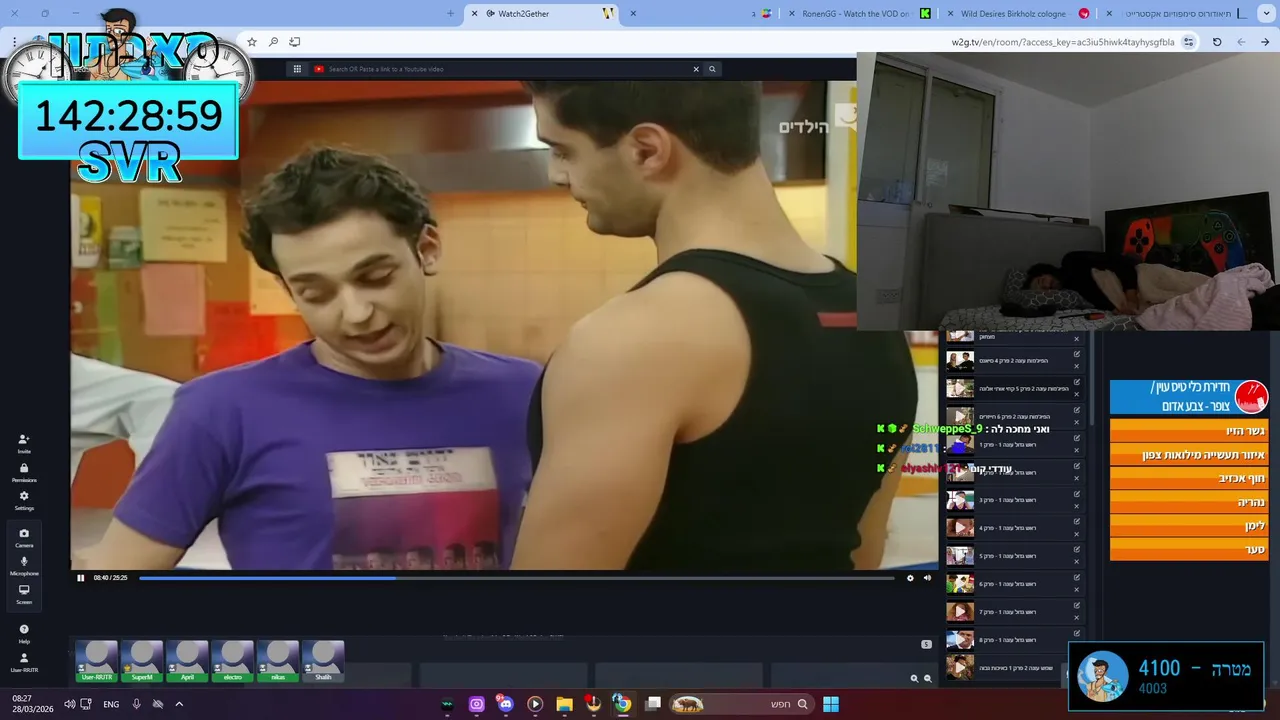Click the search magnifier button
Image resolution: width=1280 pixels, height=720 pixels.
712,69
